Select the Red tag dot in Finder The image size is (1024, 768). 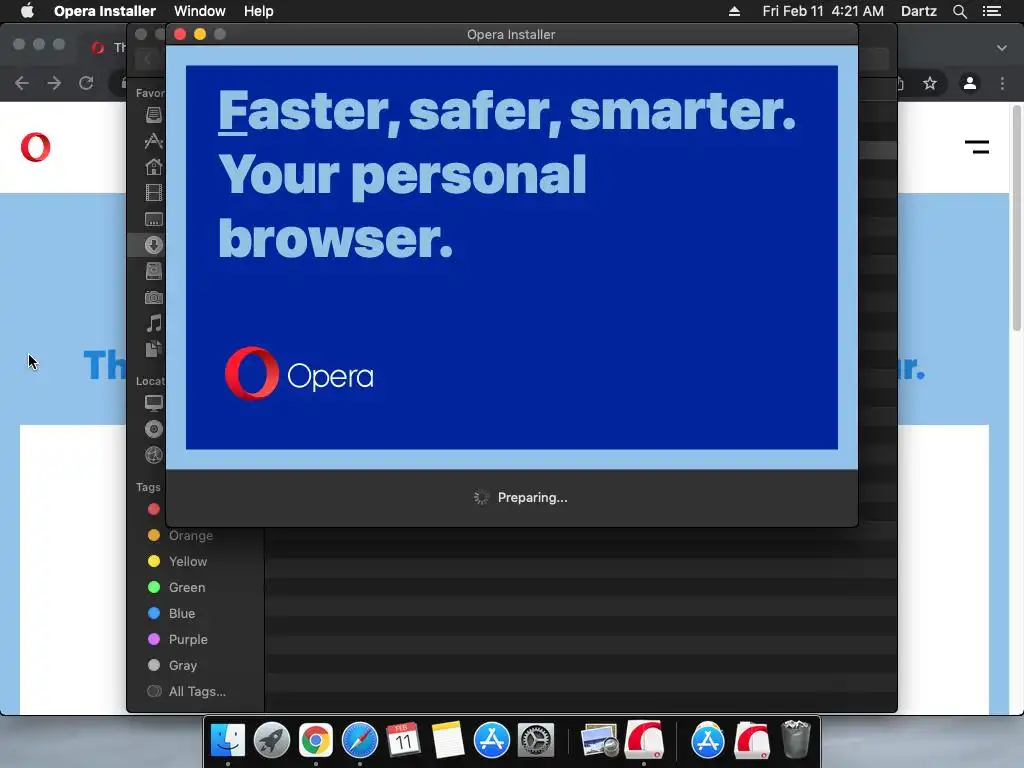153,509
